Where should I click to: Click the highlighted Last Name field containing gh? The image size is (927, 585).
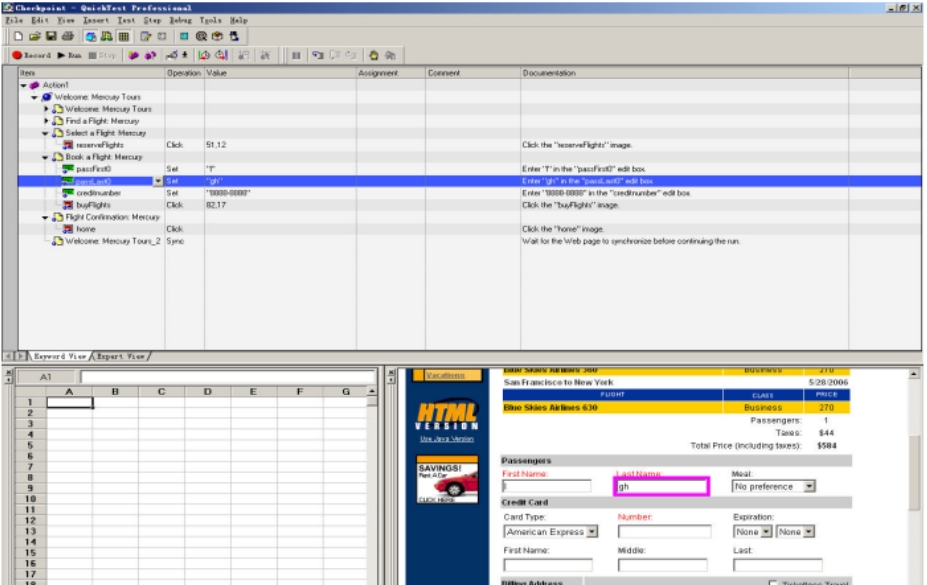coord(662,486)
